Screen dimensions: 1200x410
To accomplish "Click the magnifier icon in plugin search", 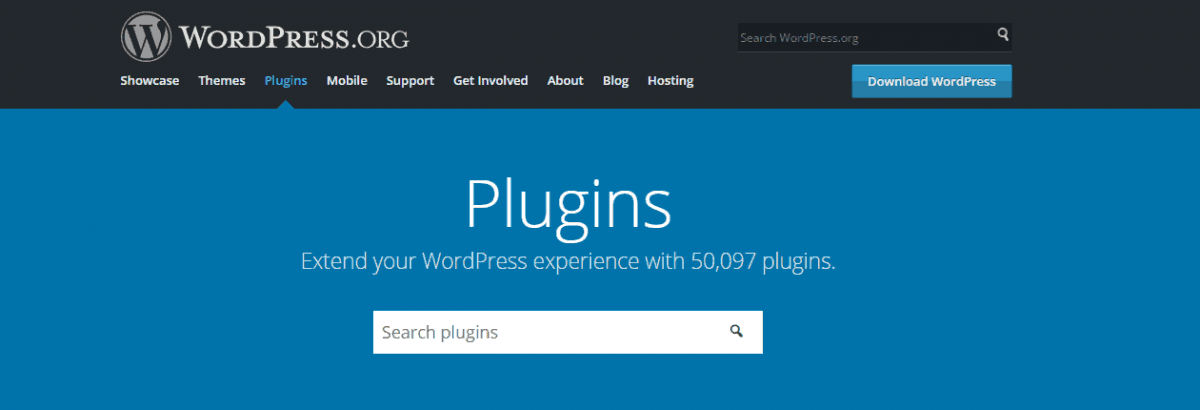I will pyautogui.click(x=737, y=331).
